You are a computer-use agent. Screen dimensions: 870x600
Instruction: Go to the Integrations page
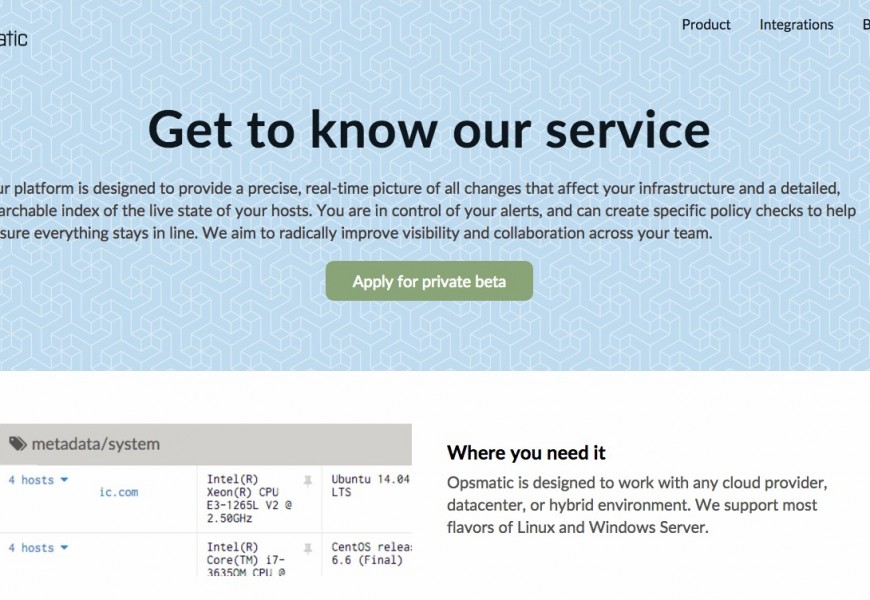coord(796,25)
